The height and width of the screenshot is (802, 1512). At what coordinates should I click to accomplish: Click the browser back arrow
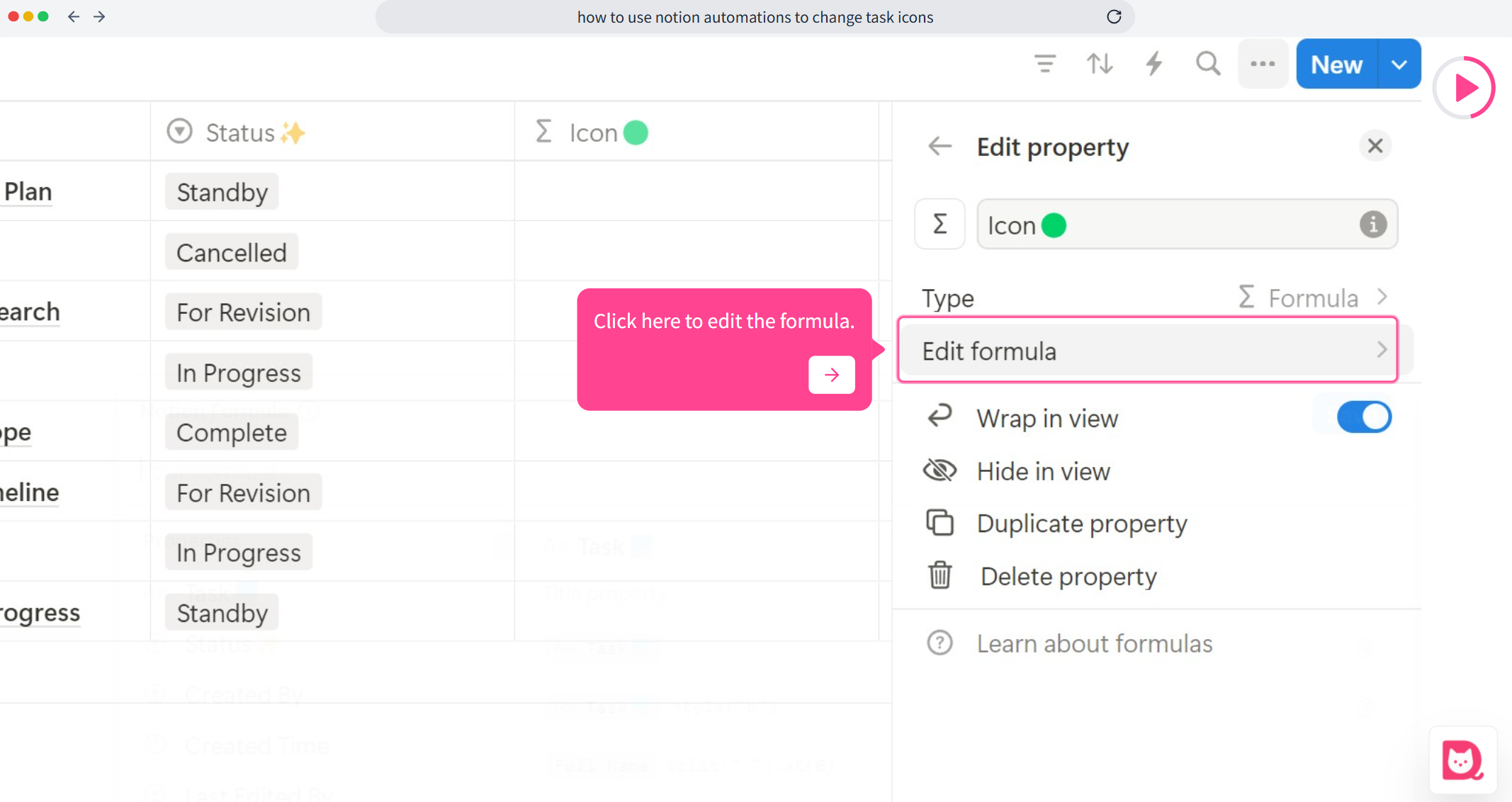pyautogui.click(x=74, y=16)
